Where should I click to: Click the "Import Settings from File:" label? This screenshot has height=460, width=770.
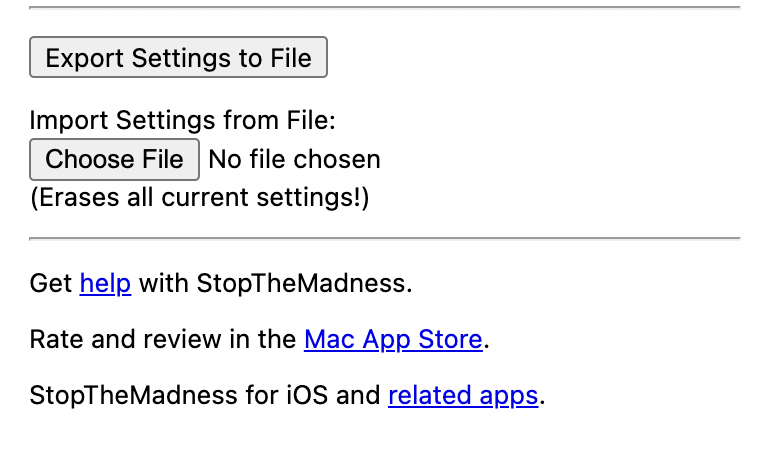coord(183,121)
